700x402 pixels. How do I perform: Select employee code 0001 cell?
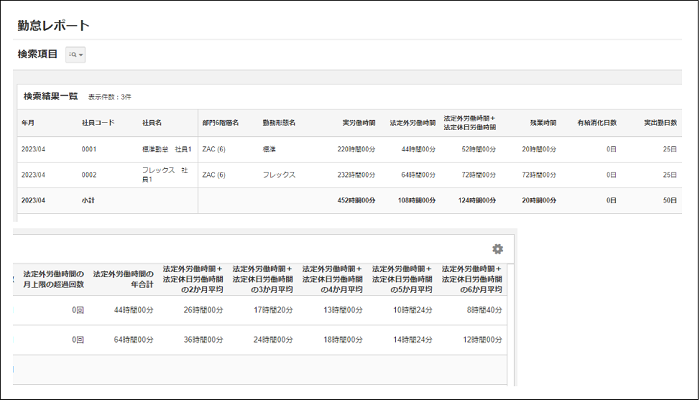click(x=89, y=148)
